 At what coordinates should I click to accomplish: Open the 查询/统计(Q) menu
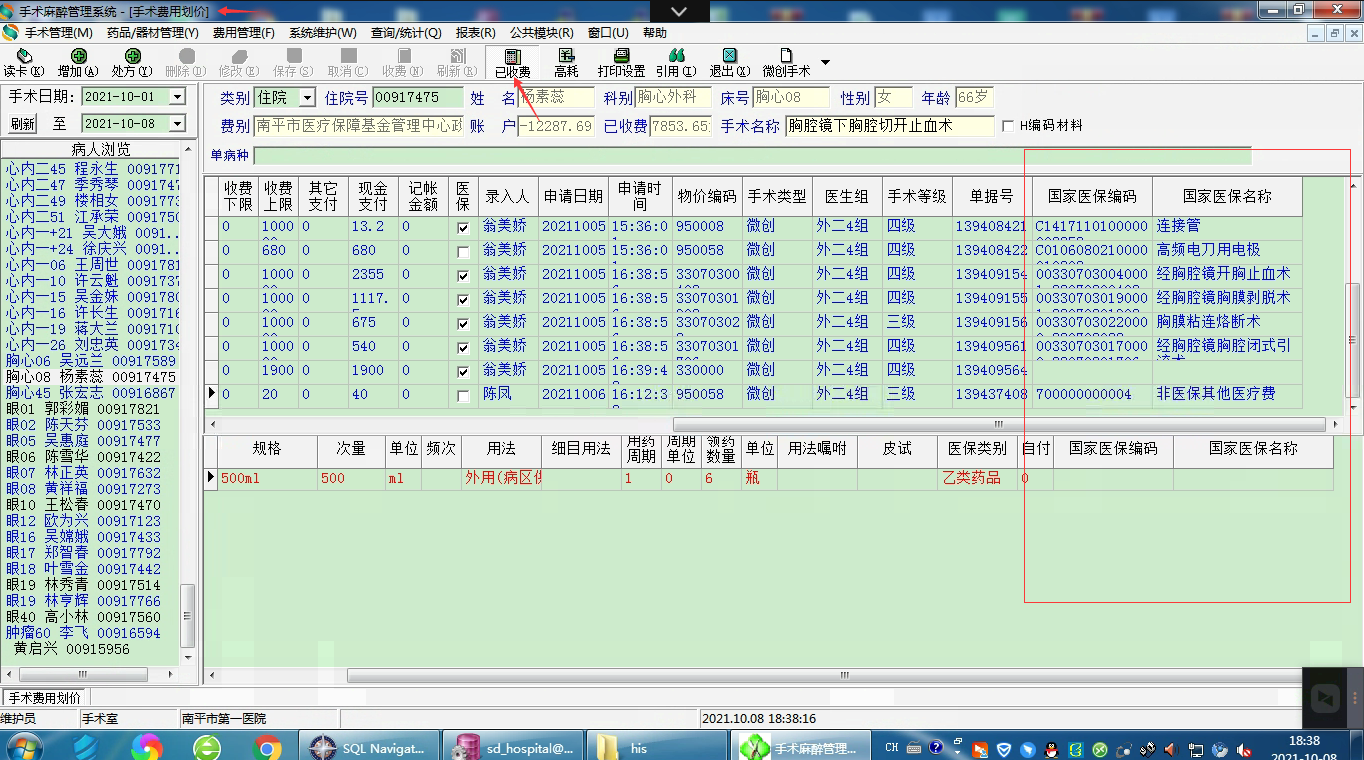(405, 33)
